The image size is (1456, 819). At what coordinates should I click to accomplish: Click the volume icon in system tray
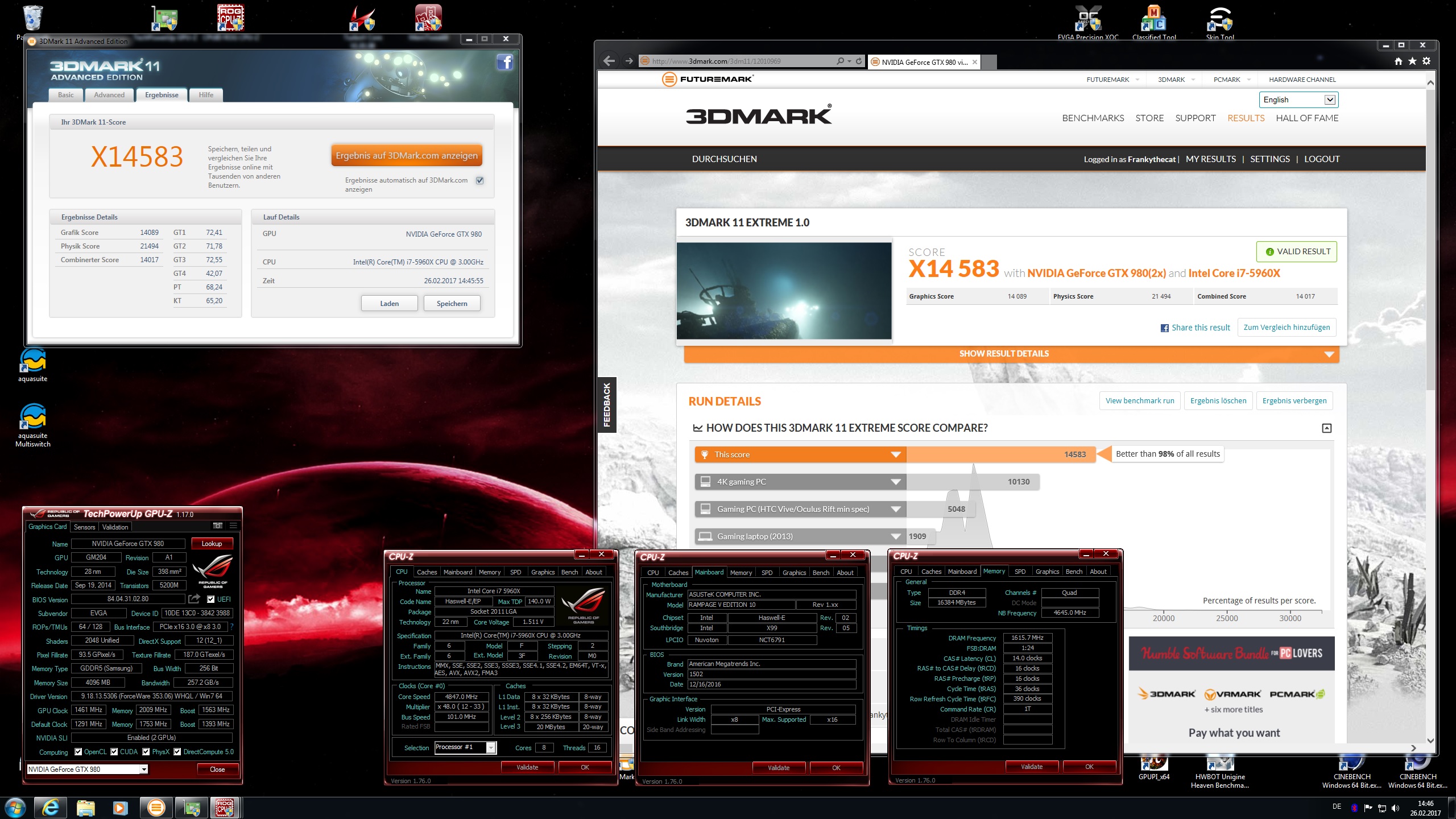pyautogui.click(x=1395, y=808)
